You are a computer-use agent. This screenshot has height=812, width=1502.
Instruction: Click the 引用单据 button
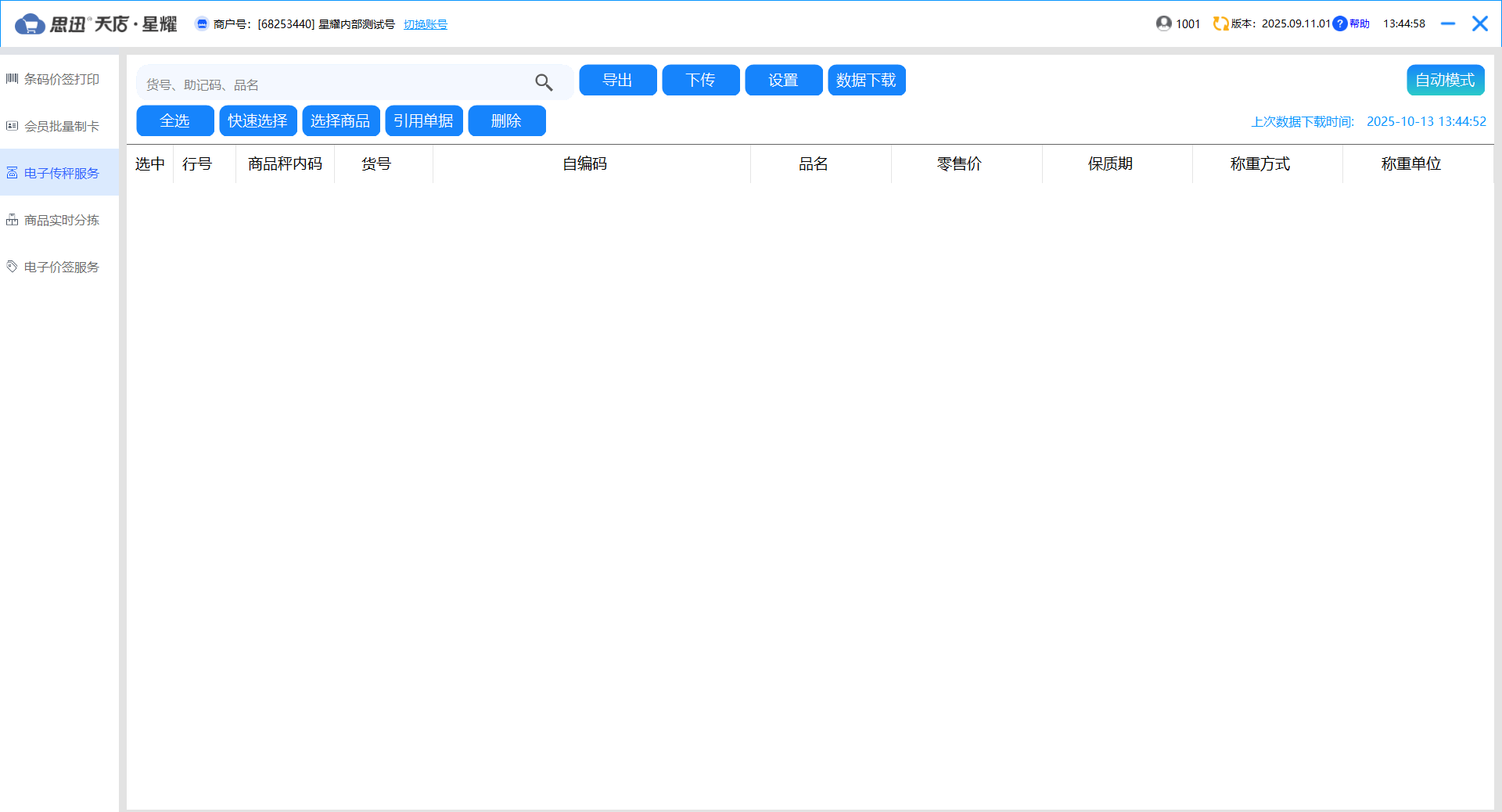(423, 120)
